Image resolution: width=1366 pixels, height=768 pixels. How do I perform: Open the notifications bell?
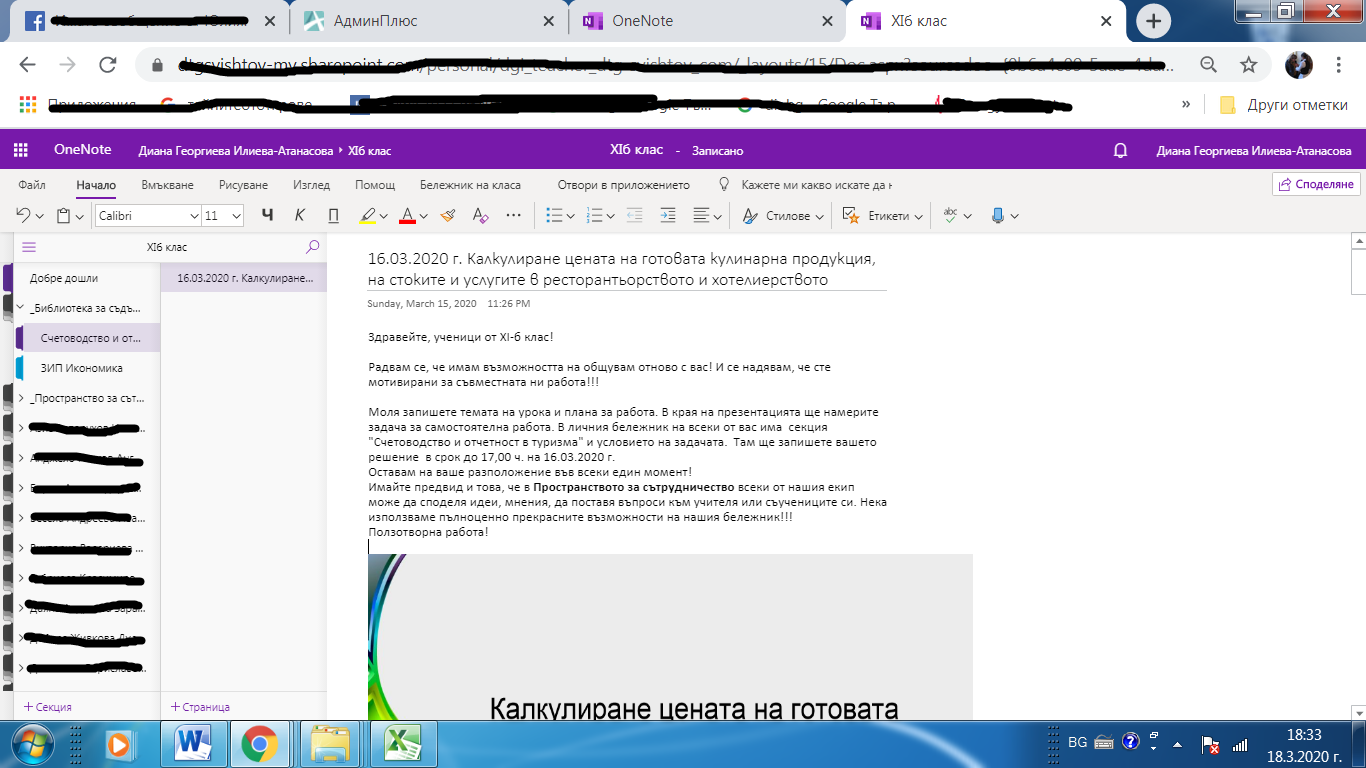coord(1121,151)
